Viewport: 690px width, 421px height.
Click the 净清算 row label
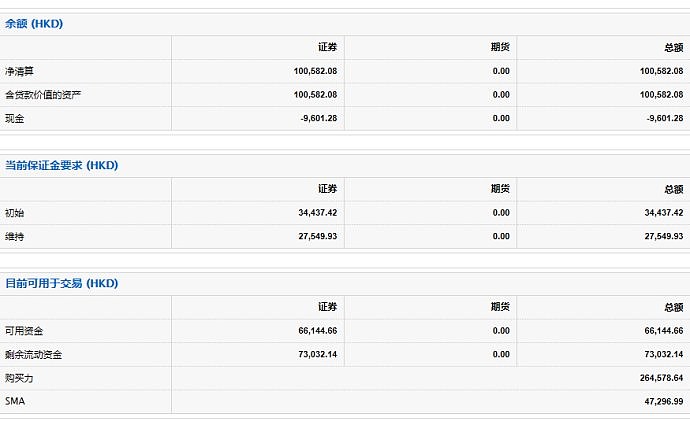[20, 71]
